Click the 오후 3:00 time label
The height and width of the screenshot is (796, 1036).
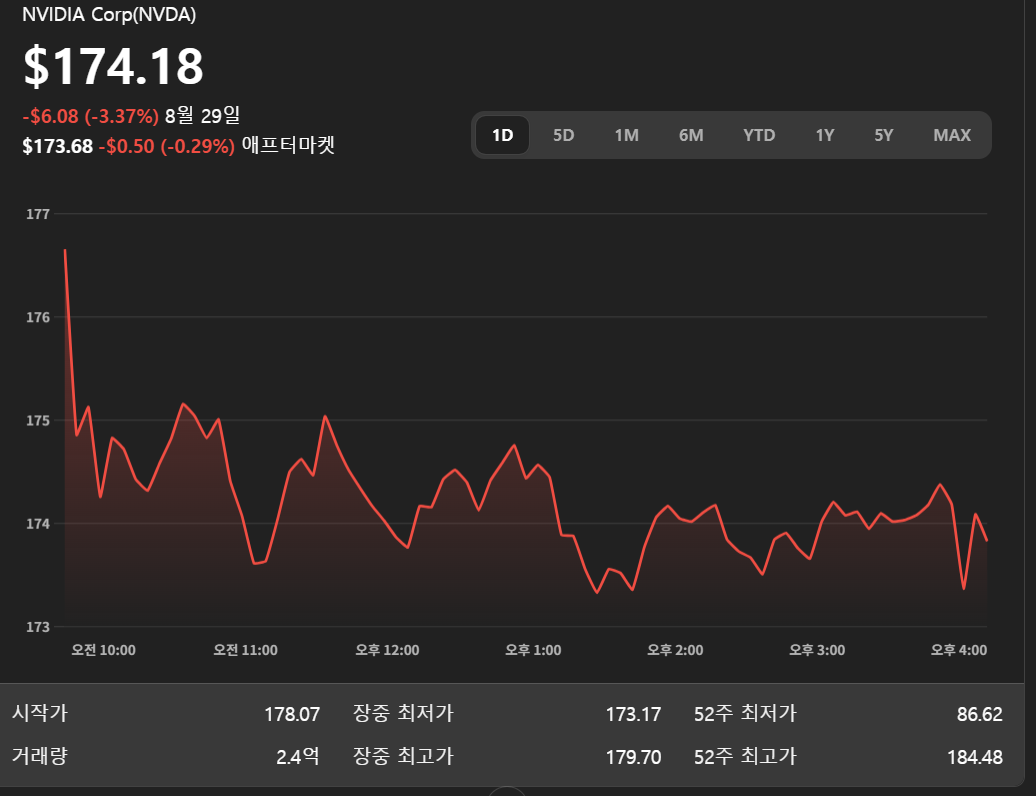(x=817, y=650)
